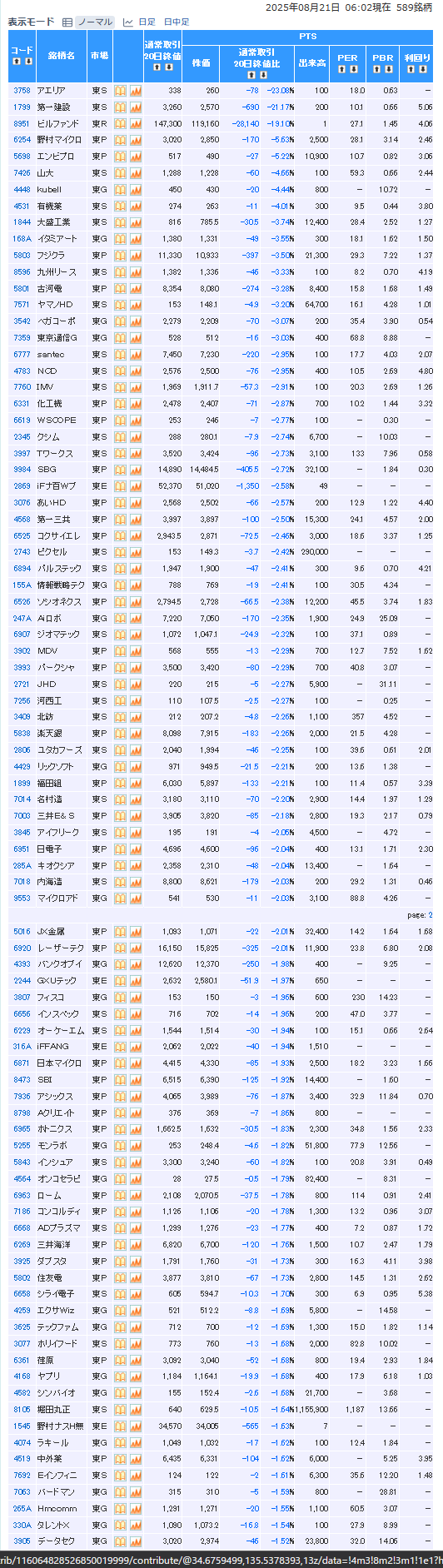Open chart icon for 中外薬 row
The width and height of the screenshot is (443, 1568).
pos(136,1459)
